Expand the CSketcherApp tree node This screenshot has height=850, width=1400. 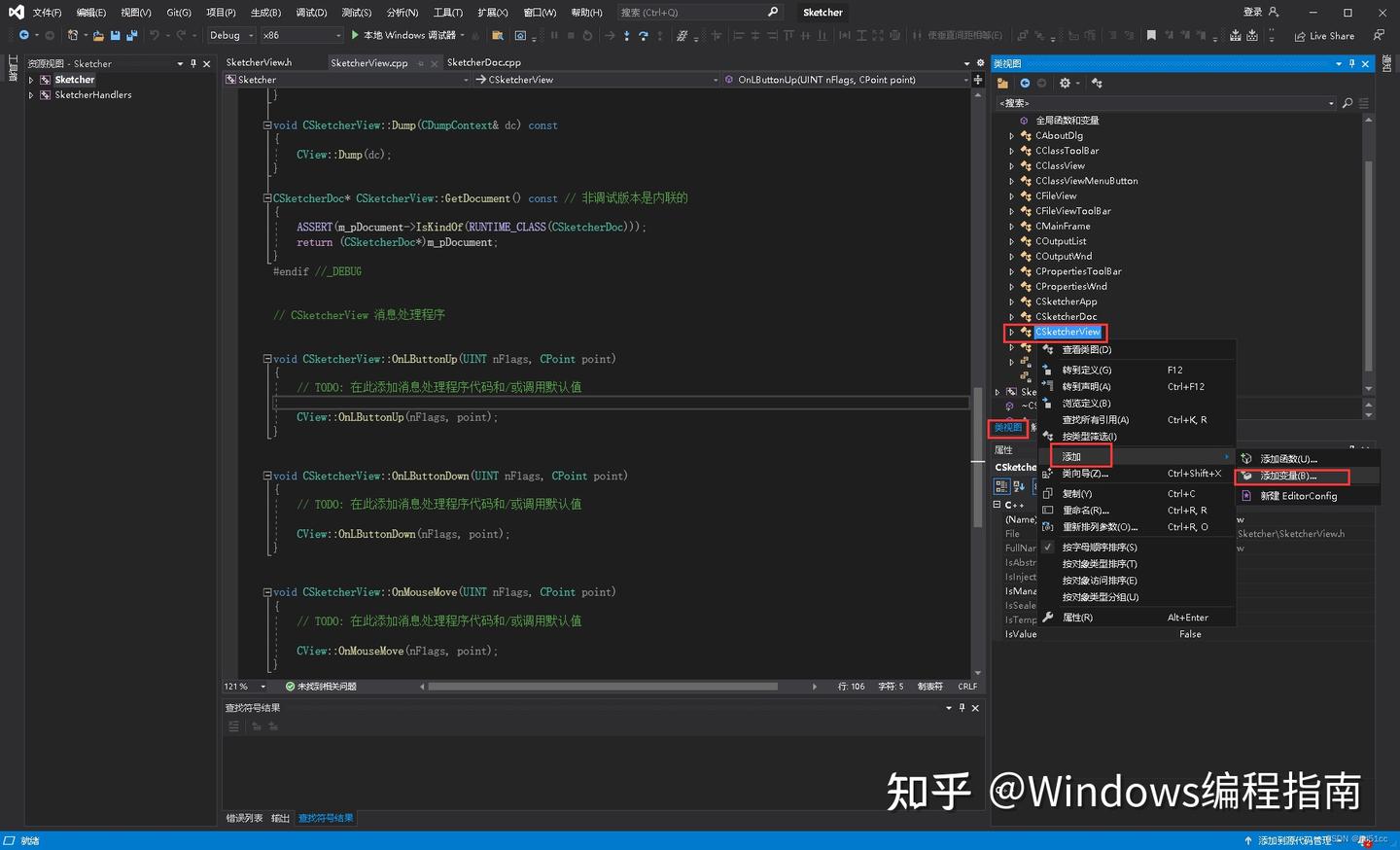[x=1011, y=301]
